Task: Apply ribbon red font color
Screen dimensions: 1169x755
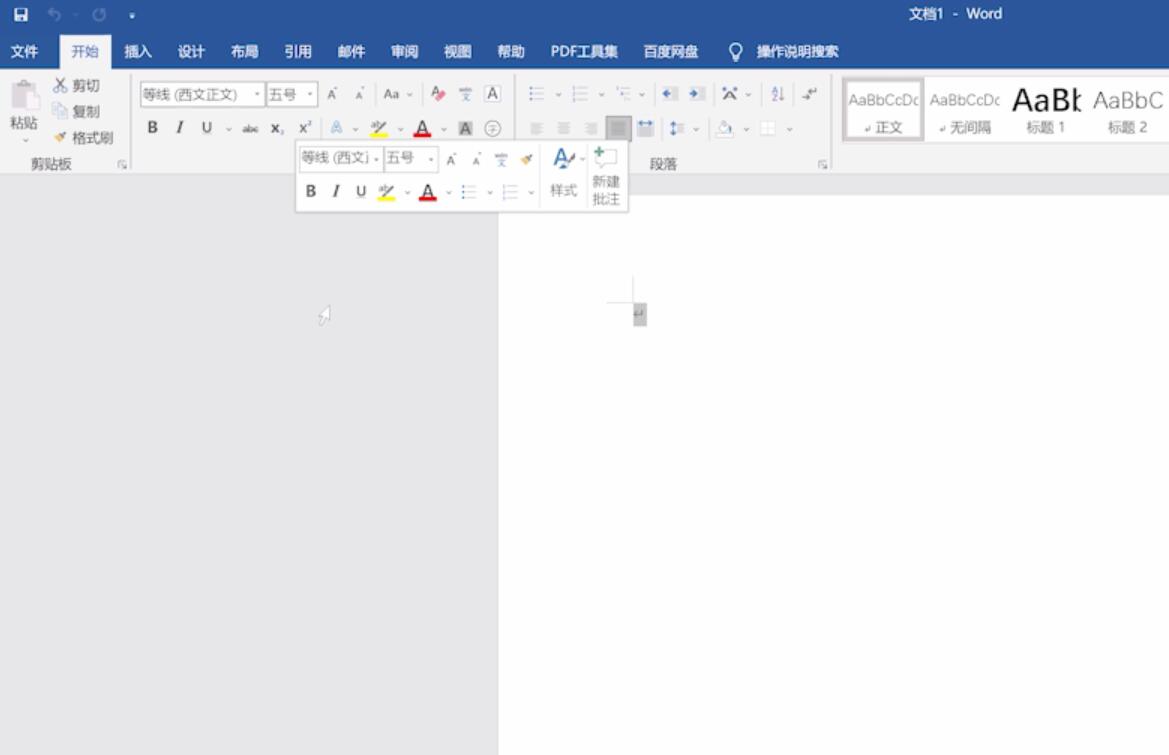Action: point(423,128)
